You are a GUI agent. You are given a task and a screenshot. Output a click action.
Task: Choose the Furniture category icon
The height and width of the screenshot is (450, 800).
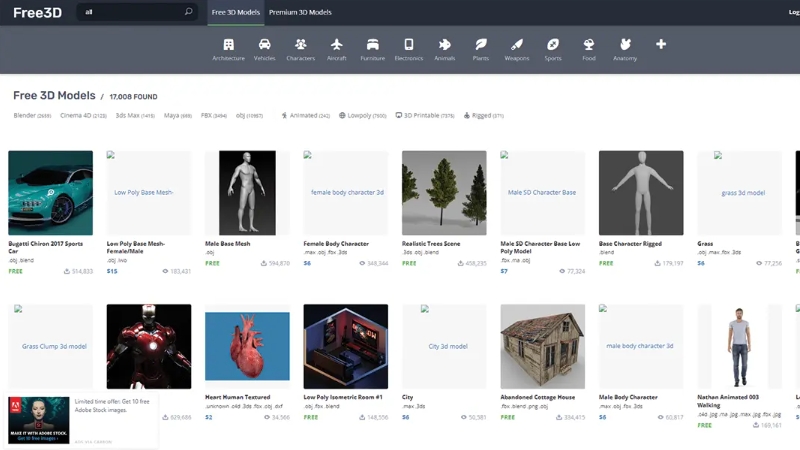[373, 44]
